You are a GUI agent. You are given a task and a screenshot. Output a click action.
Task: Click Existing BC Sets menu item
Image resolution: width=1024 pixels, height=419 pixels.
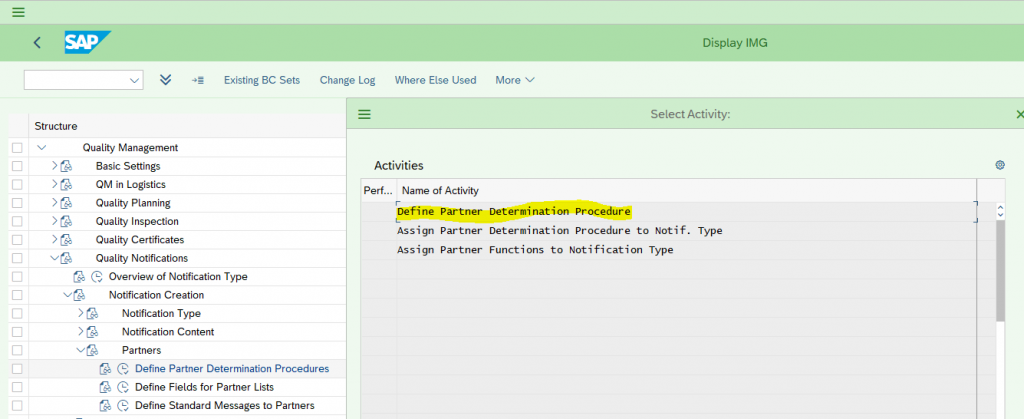point(262,80)
